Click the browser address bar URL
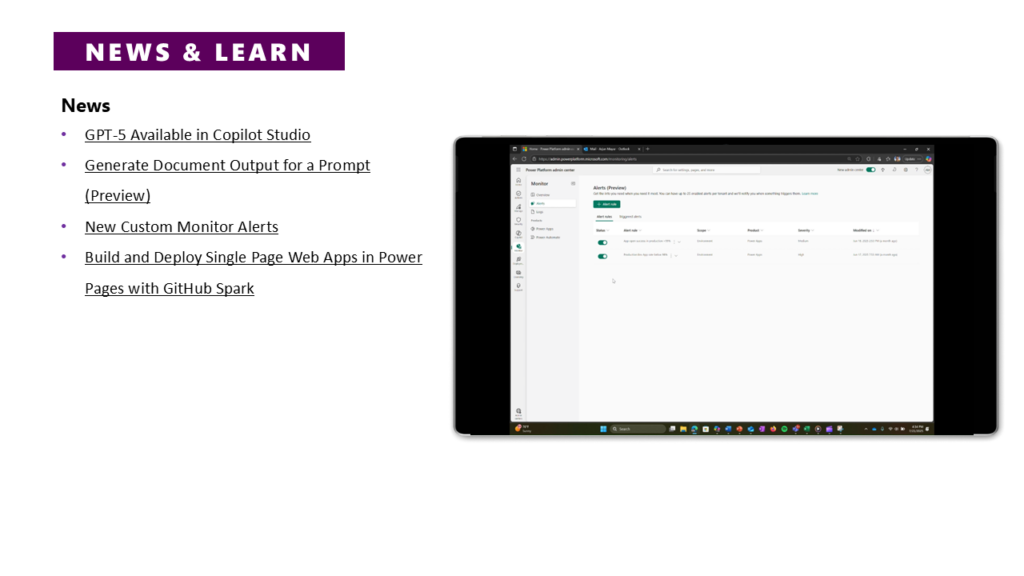Screen dimensions: 1024x576 [x=588, y=159]
